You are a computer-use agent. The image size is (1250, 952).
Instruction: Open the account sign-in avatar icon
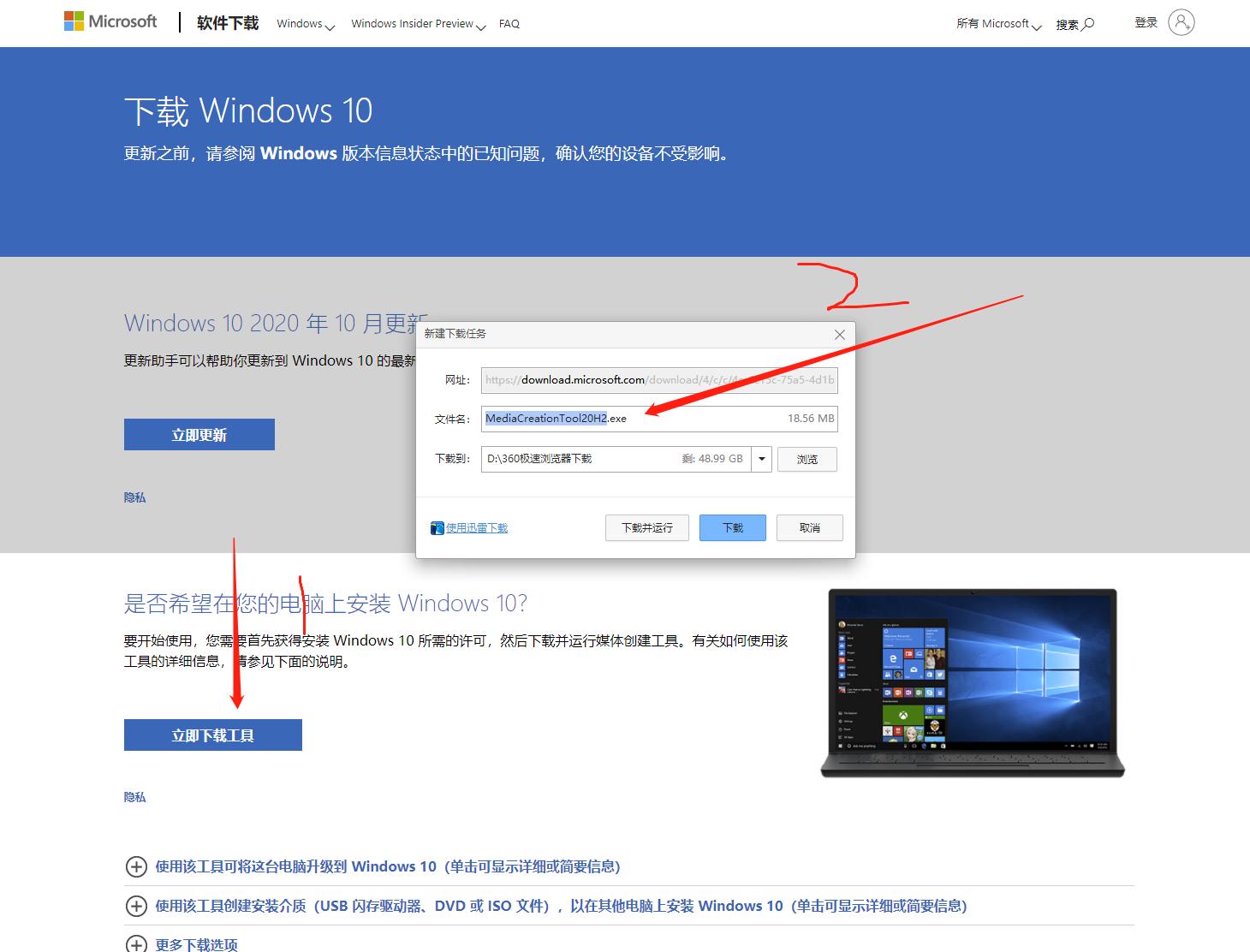point(1181,22)
